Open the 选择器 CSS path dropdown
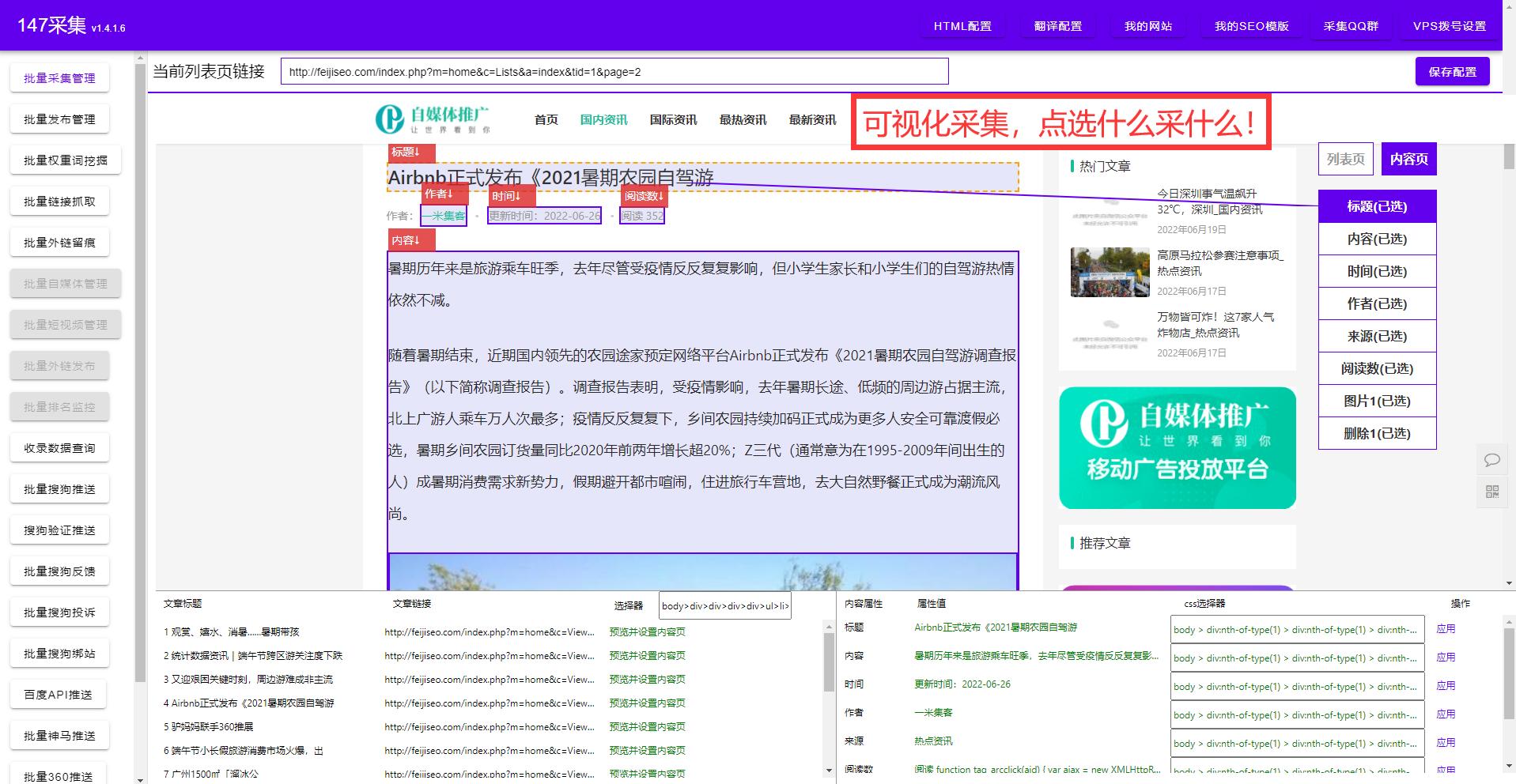 (x=724, y=605)
